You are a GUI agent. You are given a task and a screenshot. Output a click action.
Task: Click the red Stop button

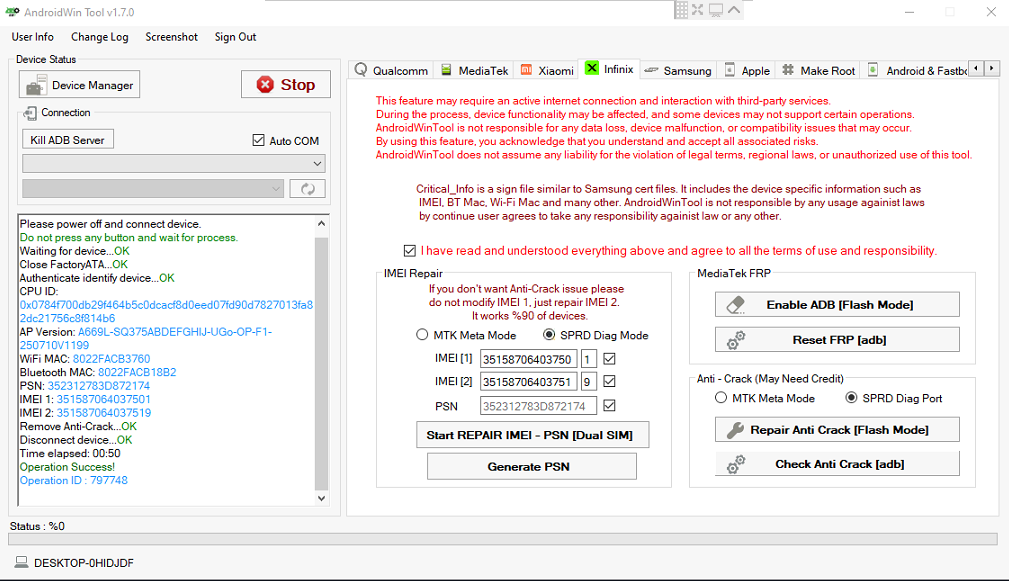286,84
